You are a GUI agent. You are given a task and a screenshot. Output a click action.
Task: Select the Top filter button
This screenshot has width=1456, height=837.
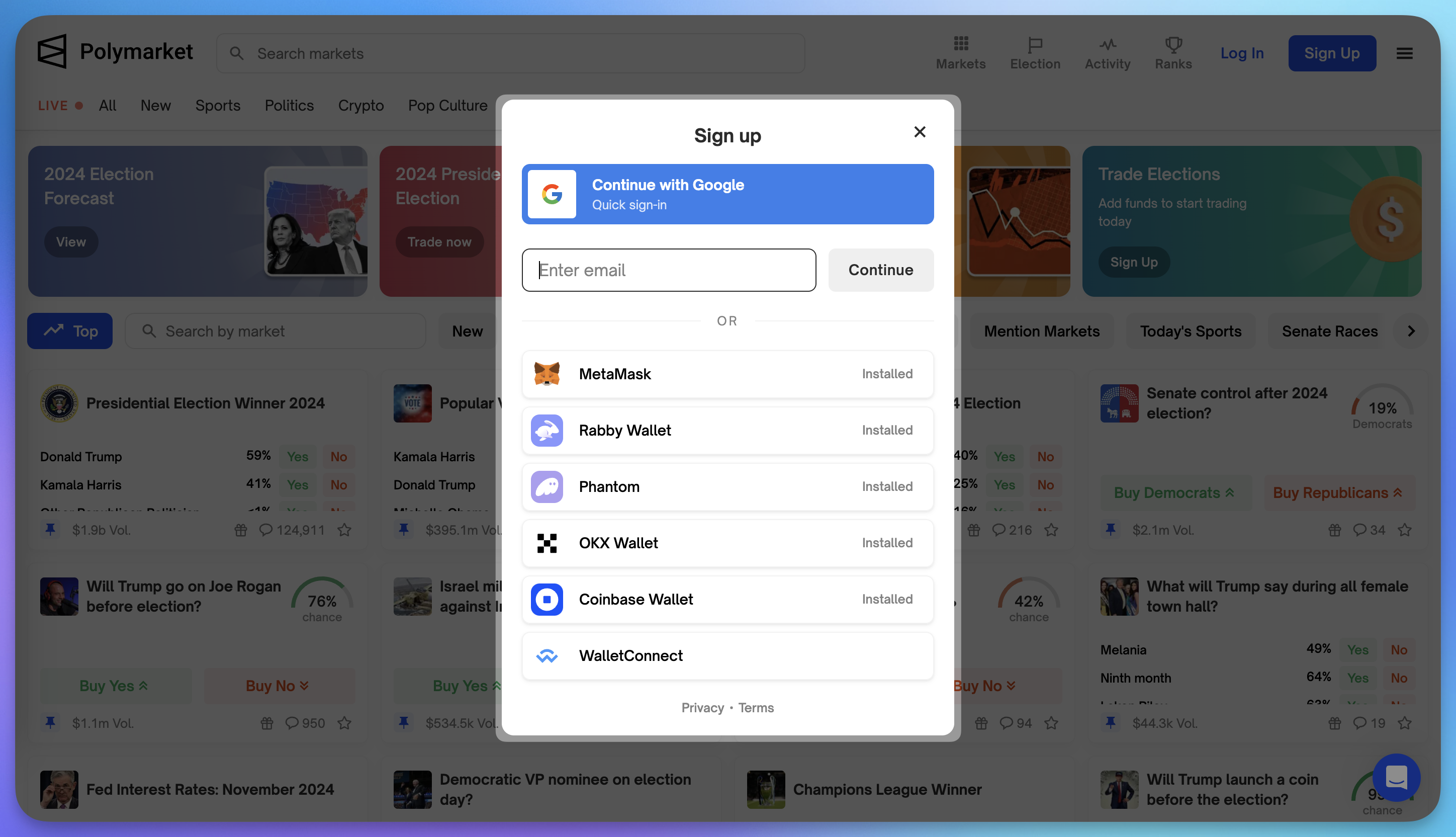point(69,331)
